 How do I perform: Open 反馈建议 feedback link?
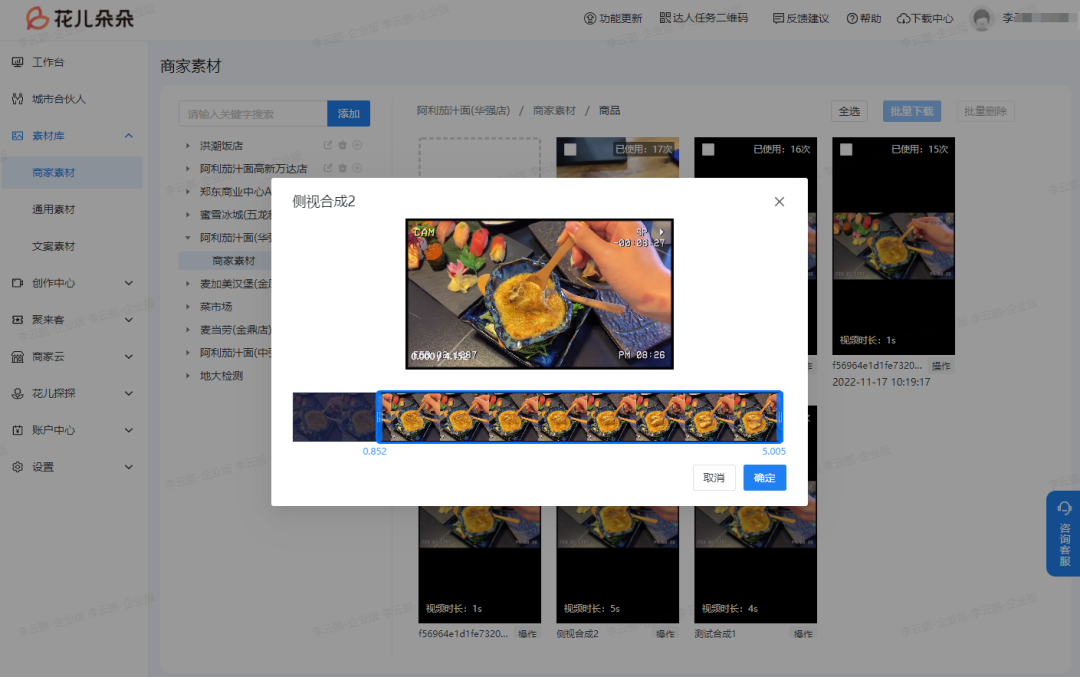click(801, 19)
